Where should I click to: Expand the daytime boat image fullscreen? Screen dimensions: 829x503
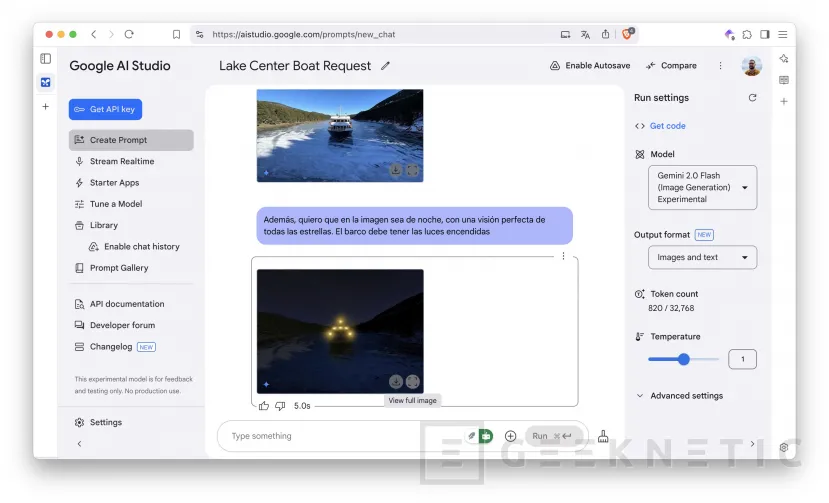coord(412,170)
